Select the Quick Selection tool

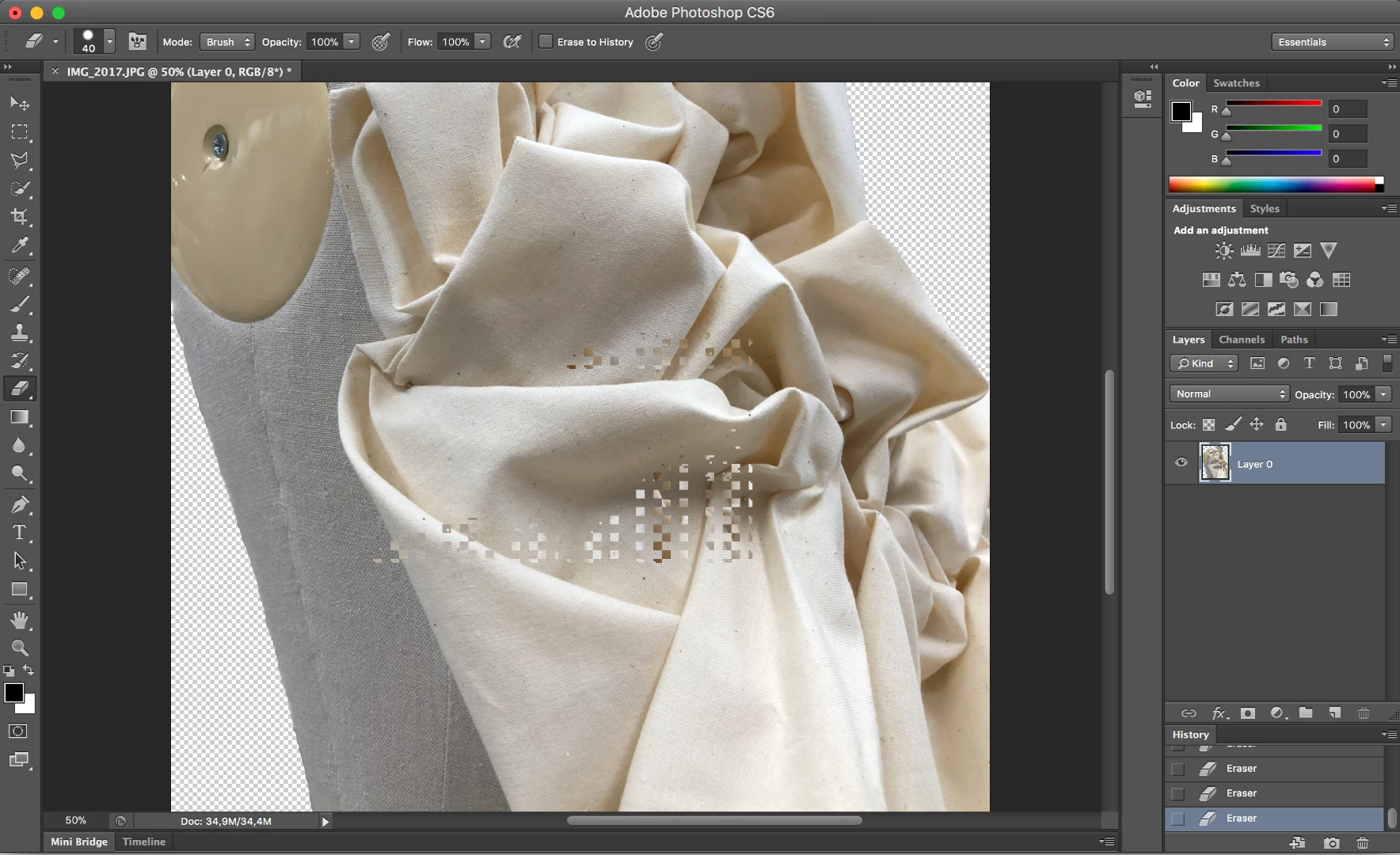click(20, 188)
